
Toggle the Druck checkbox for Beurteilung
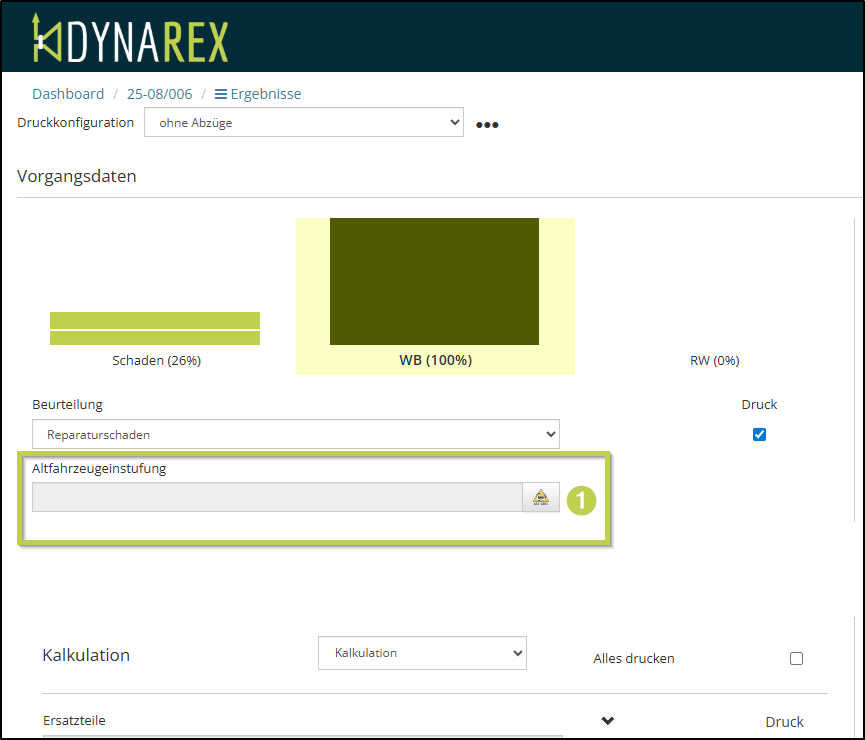coord(759,434)
